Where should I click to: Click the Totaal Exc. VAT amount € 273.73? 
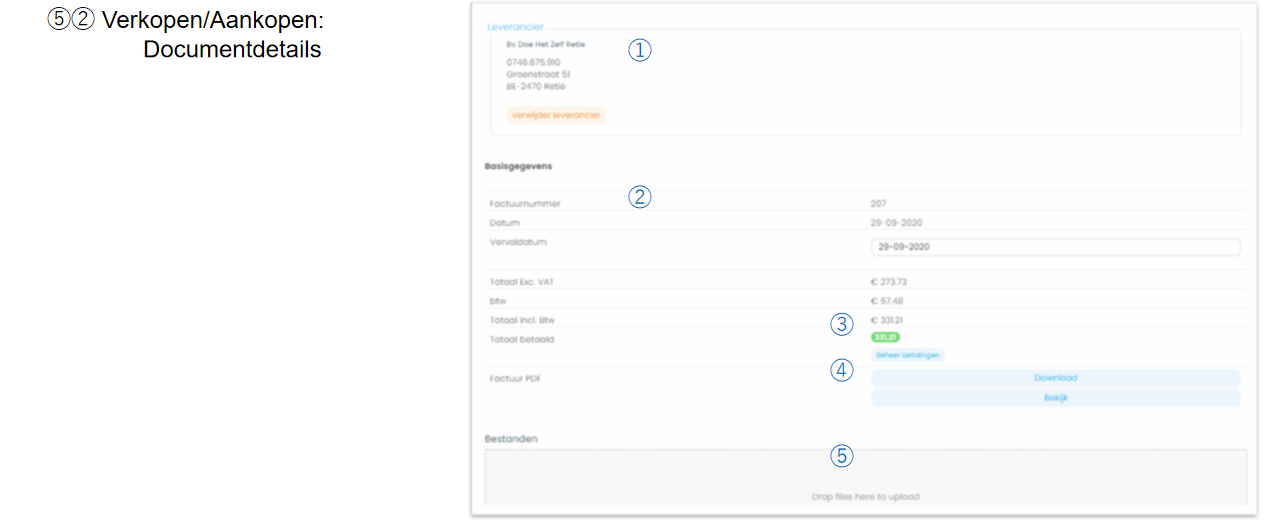click(x=889, y=282)
